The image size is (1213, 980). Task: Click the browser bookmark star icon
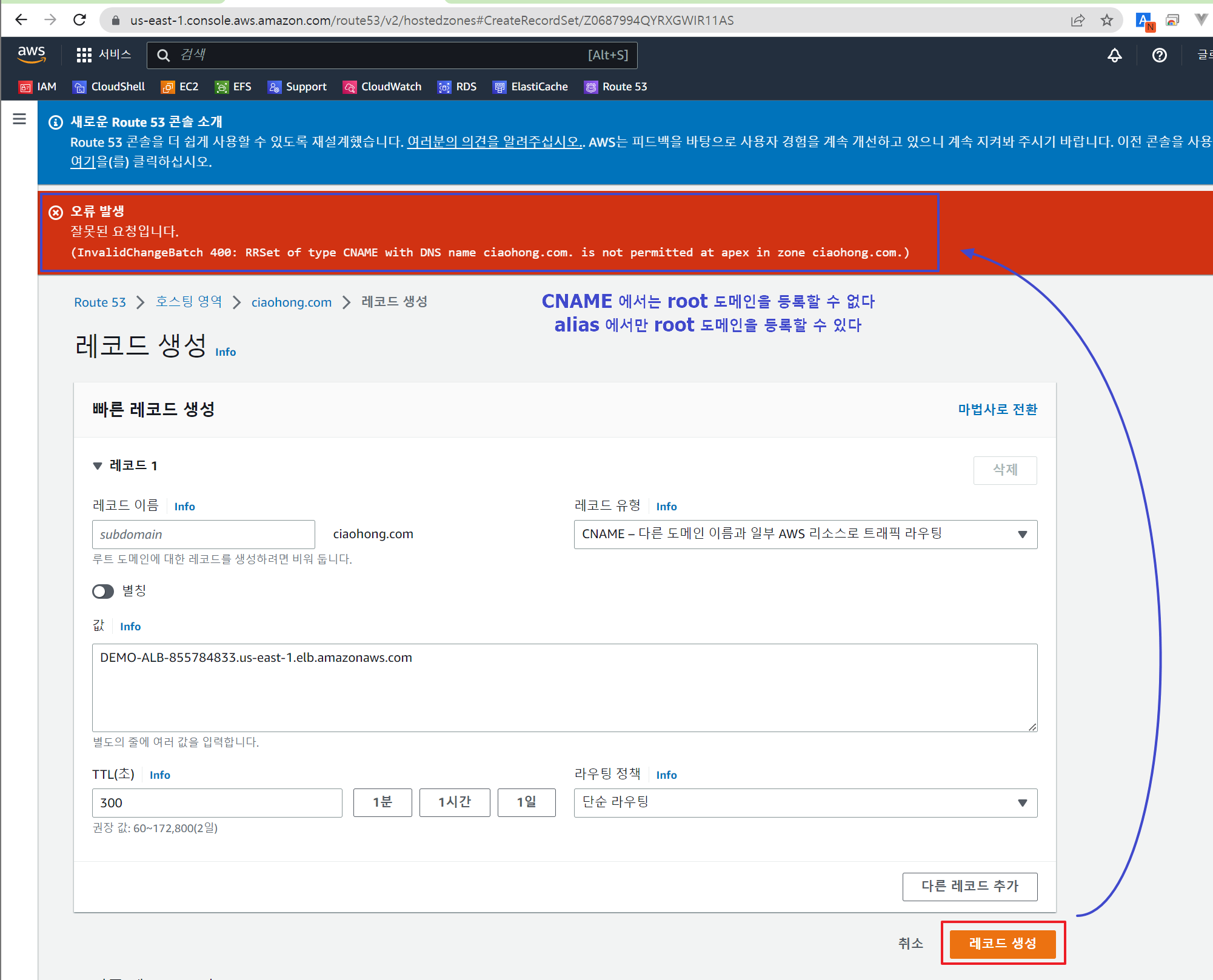1107,21
